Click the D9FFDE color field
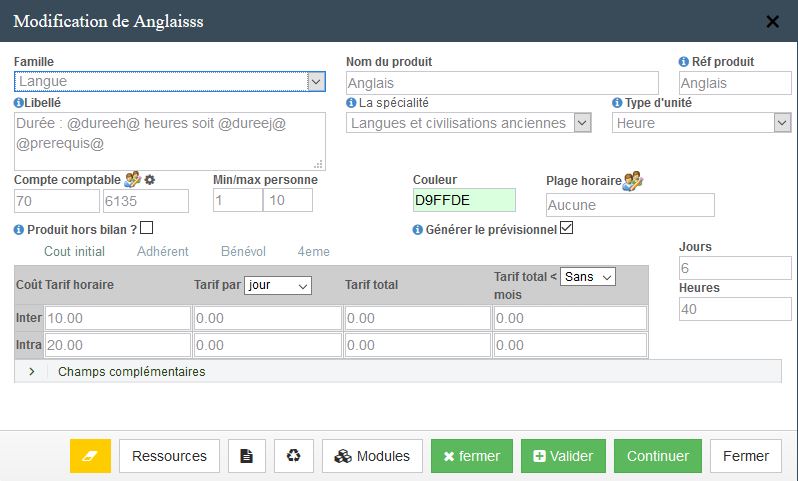798x481 pixels. tap(464, 200)
